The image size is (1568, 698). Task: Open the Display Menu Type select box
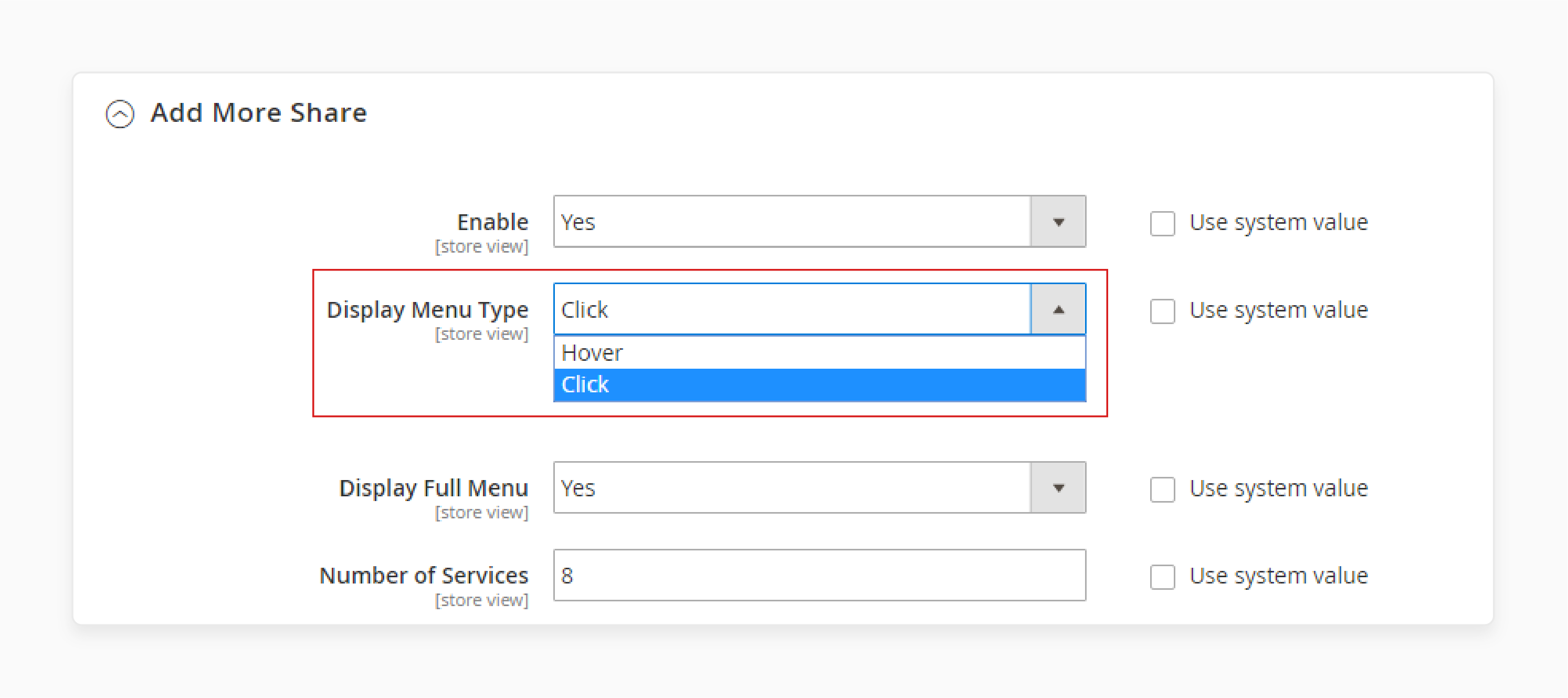(x=819, y=309)
